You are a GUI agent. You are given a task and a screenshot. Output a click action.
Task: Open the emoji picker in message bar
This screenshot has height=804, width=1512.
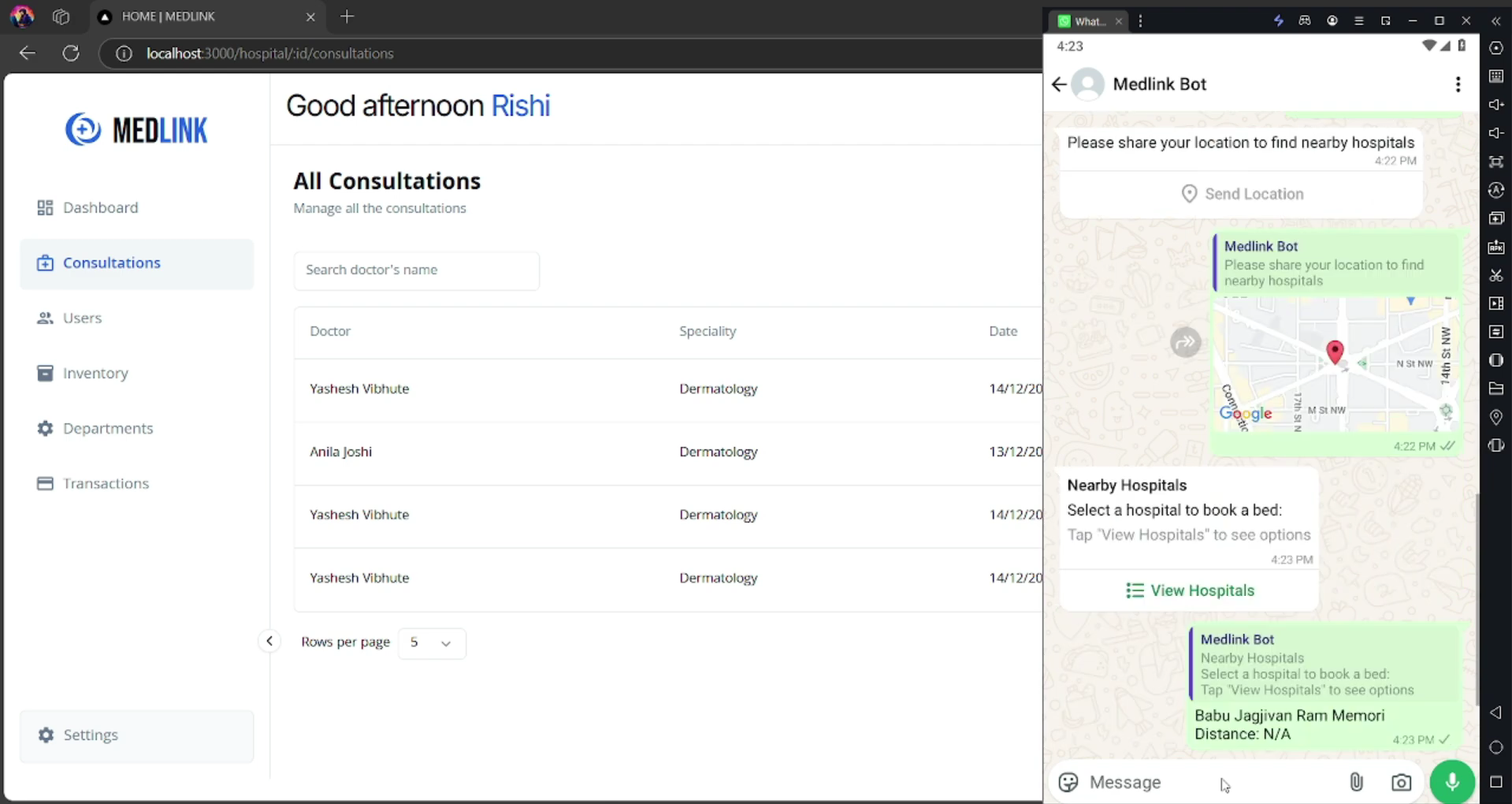click(1068, 782)
